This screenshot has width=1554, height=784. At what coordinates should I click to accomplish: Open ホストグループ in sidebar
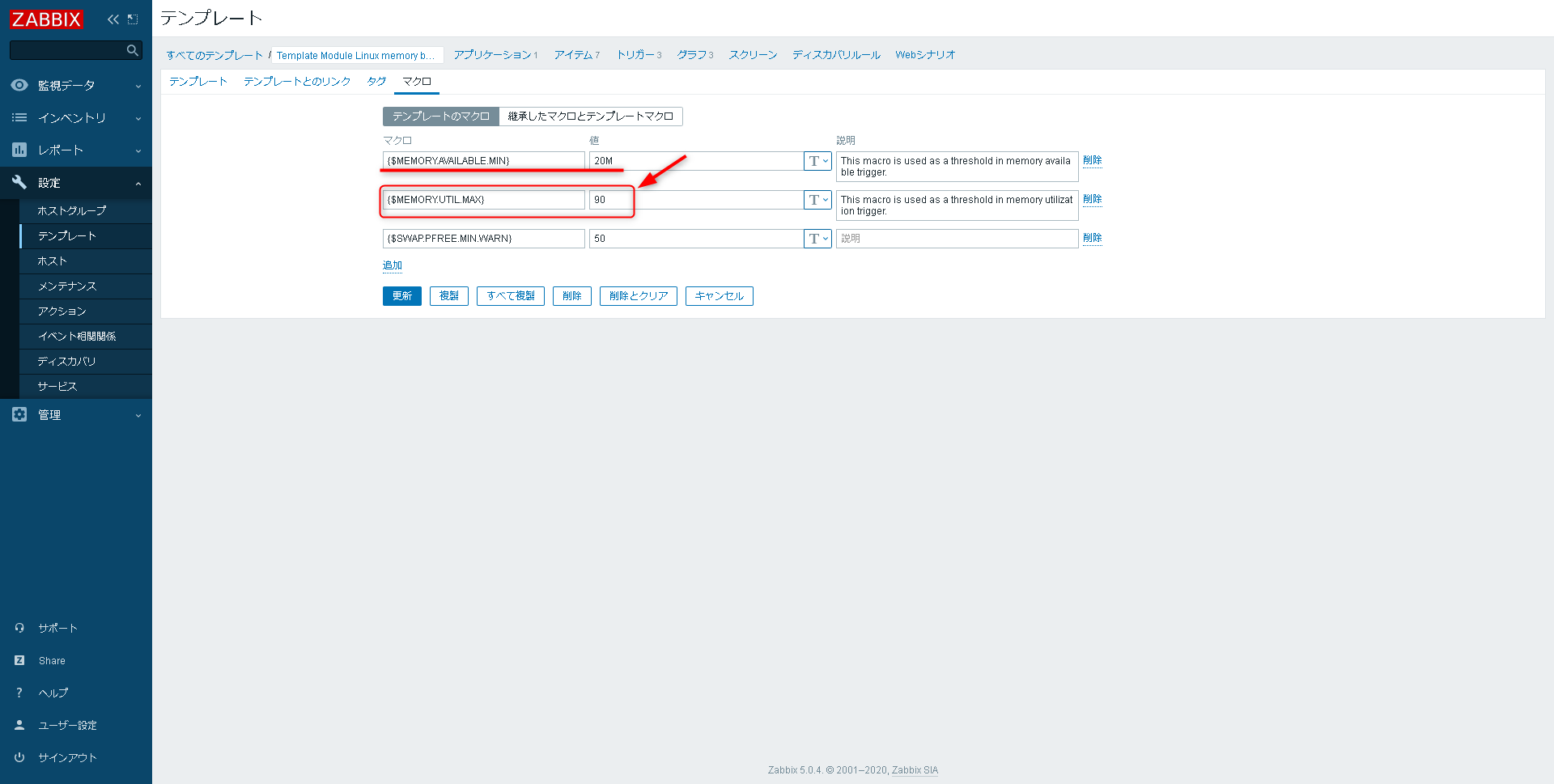tap(86, 210)
